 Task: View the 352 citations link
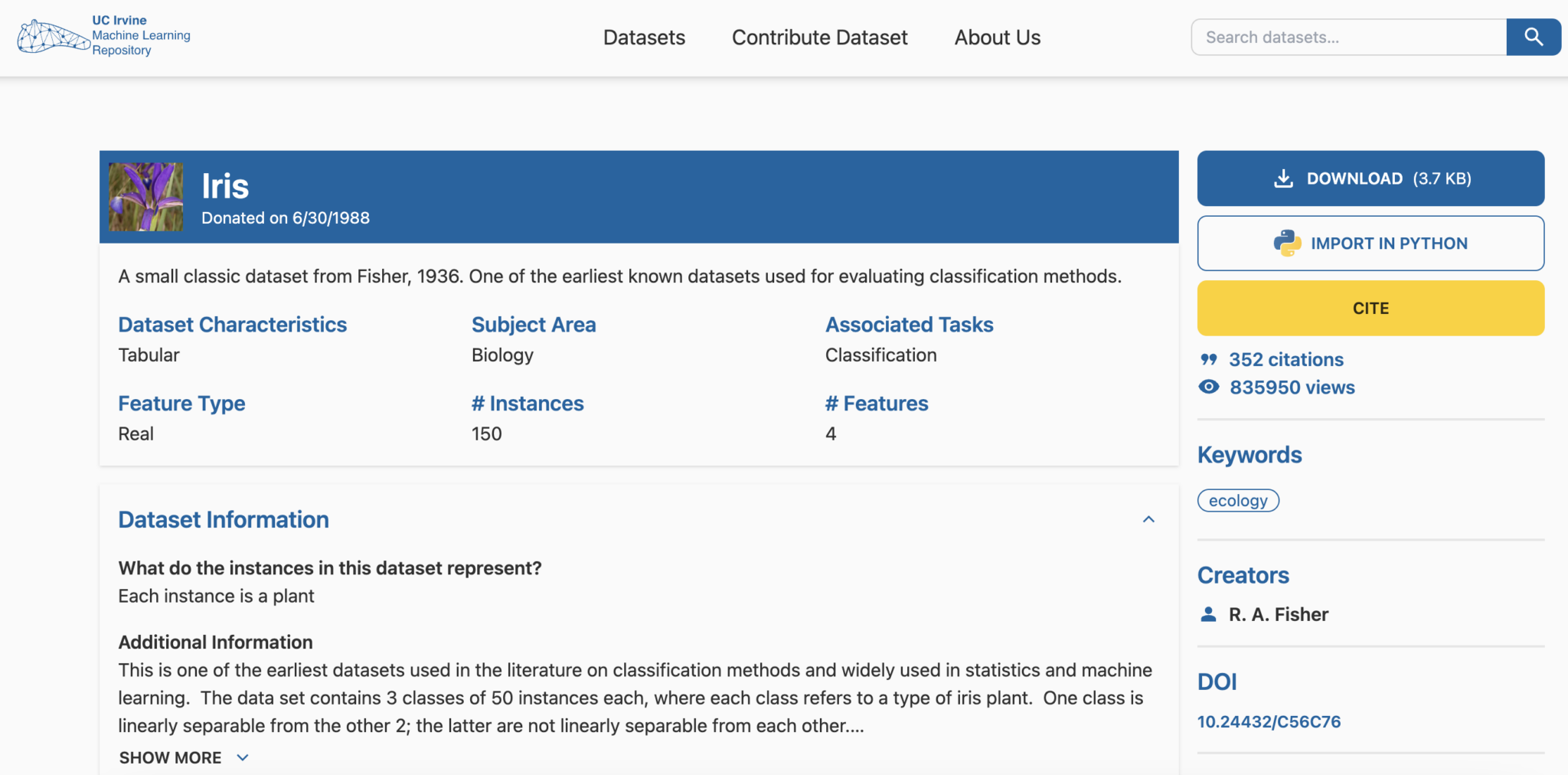(1286, 358)
